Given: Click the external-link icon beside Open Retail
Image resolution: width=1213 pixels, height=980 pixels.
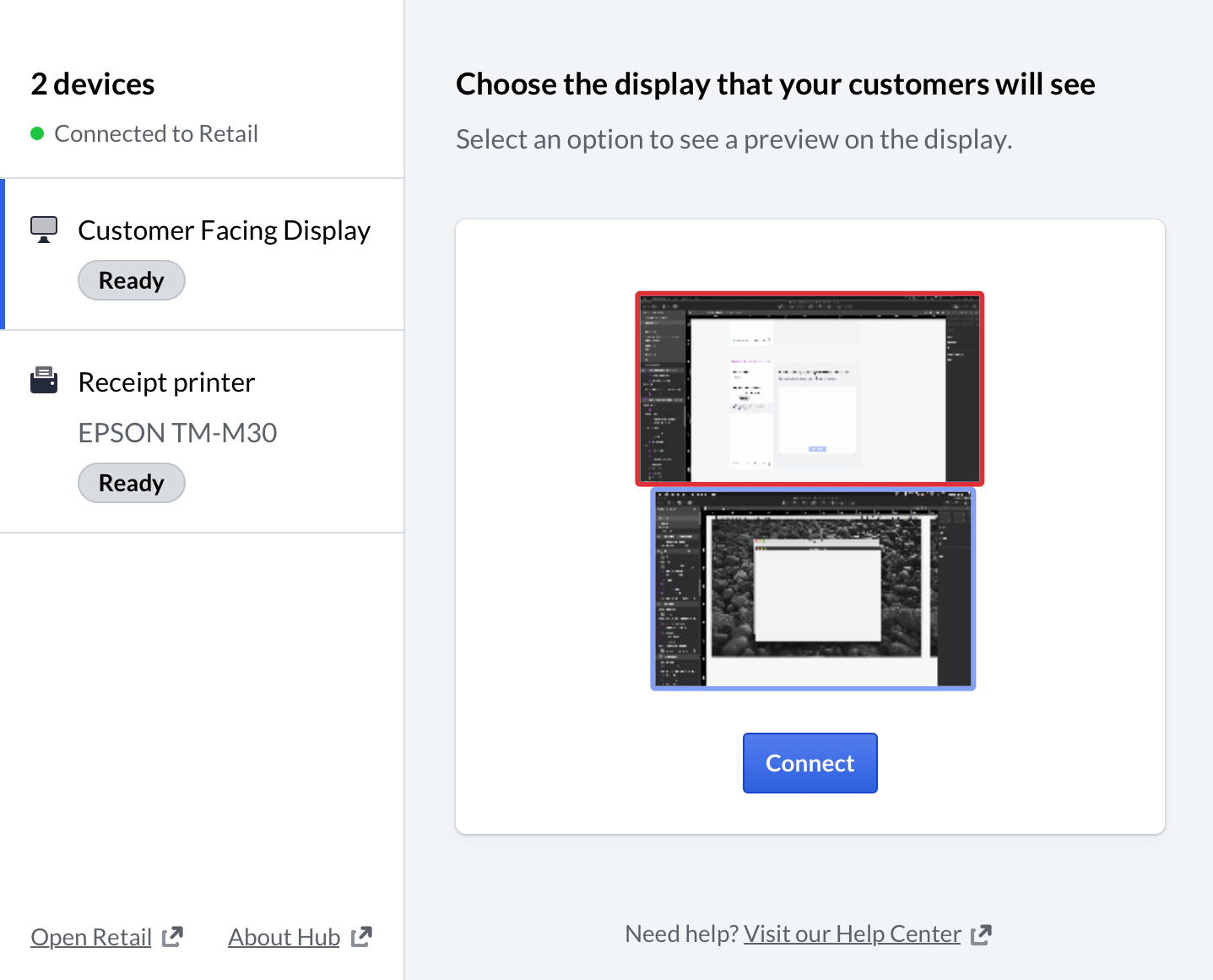Looking at the screenshot, I should point(172,937).
